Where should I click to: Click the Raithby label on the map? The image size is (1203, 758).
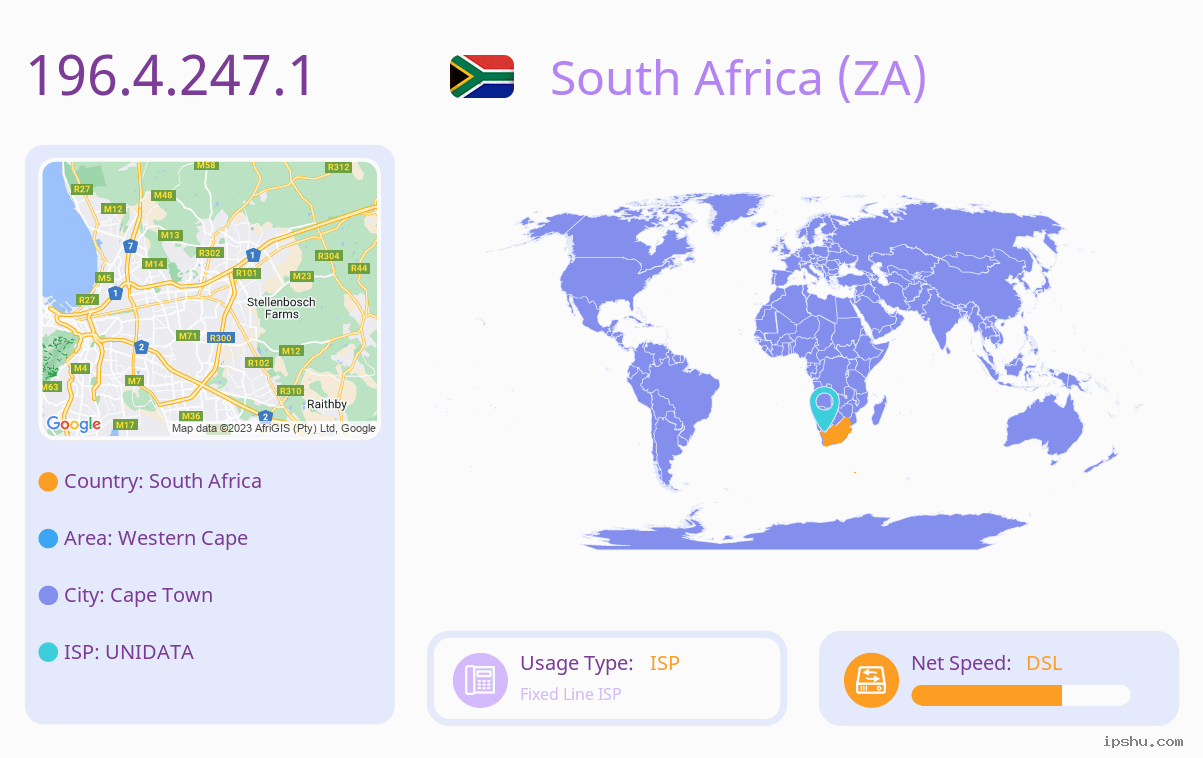click(327, 404)
